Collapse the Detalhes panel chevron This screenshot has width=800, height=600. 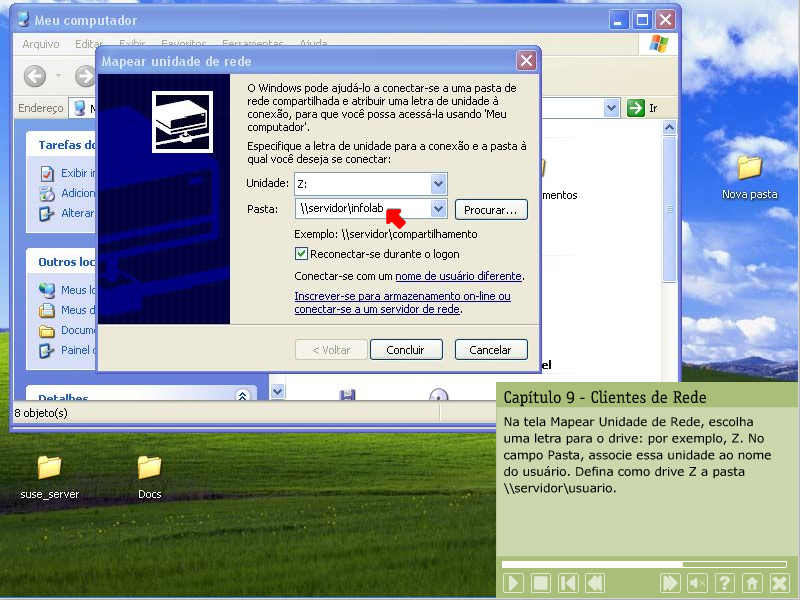241,396
